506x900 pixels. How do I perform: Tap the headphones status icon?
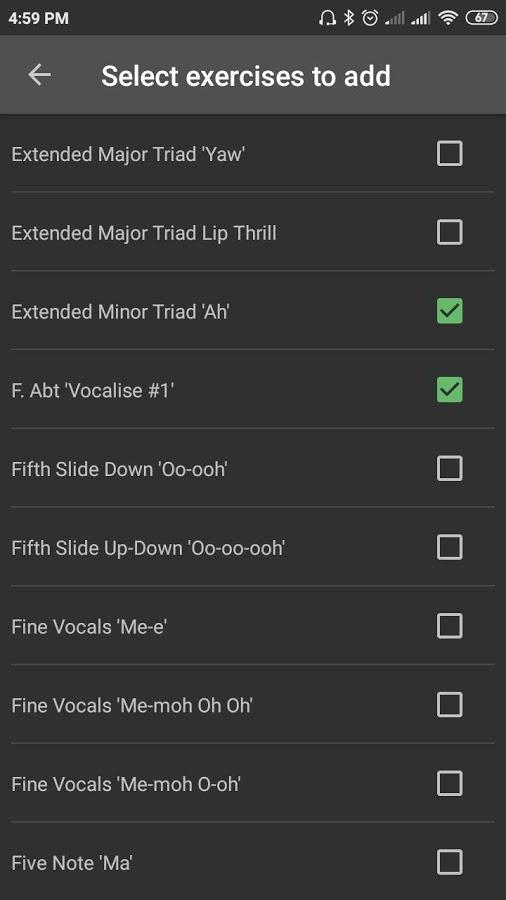[327, 18]
